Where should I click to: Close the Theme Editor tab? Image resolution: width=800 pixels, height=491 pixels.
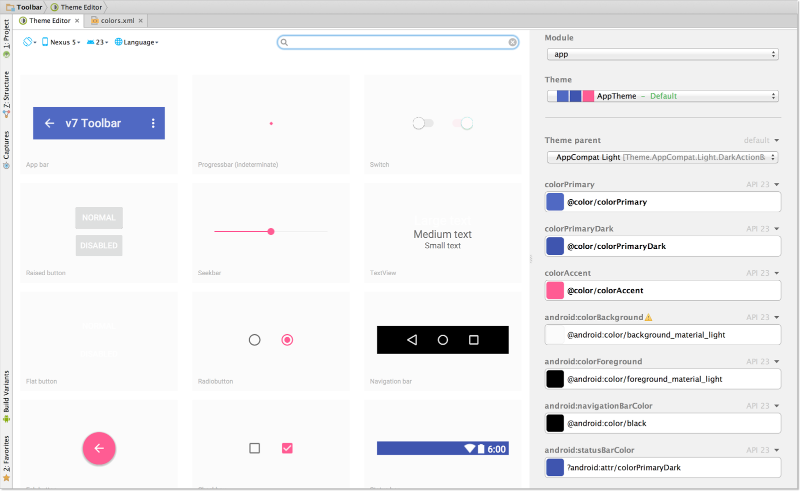[77, 21]
